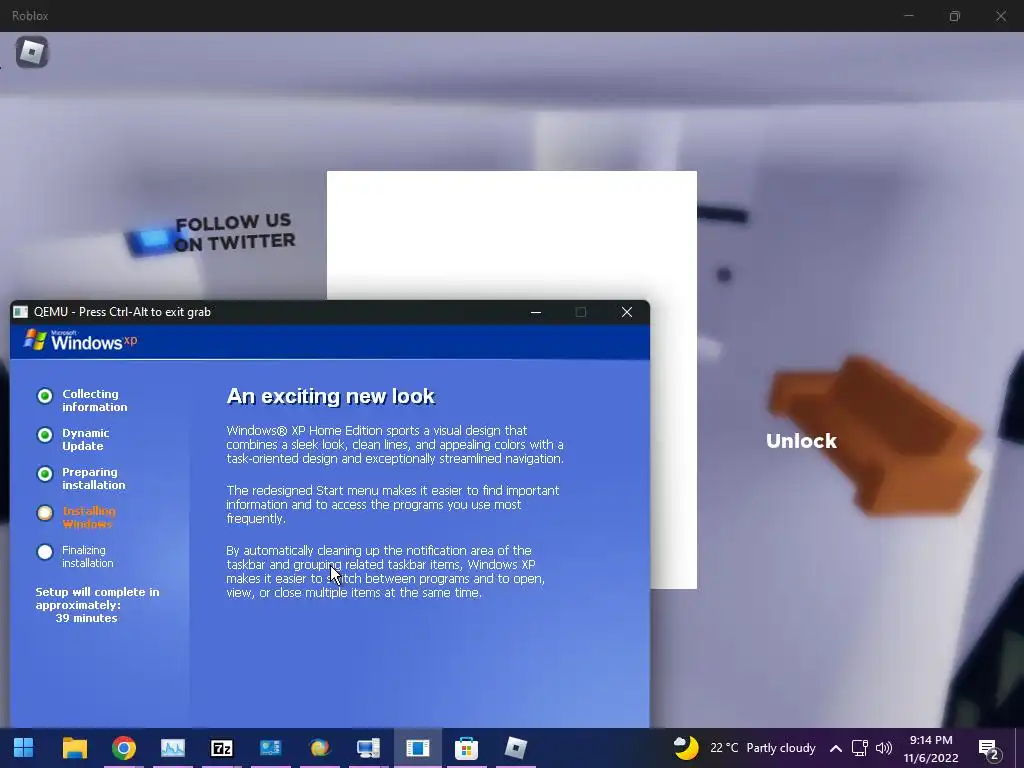Viewport: 1024px width, 768px height.
Task: Open Microsoft Store from the taskbar
Action: coord(466,748)
